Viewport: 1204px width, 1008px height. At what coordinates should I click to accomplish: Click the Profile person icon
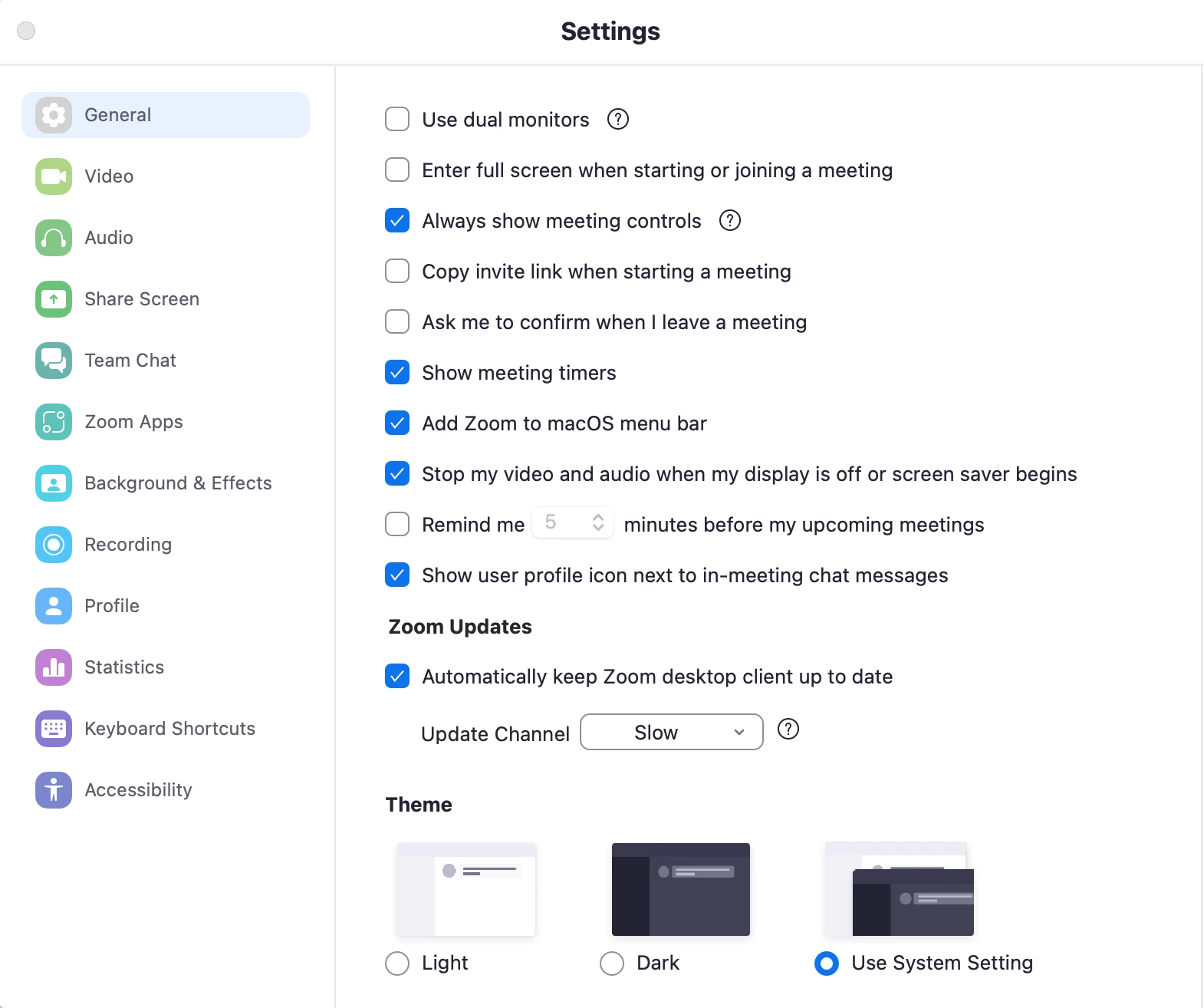(54, 606)
